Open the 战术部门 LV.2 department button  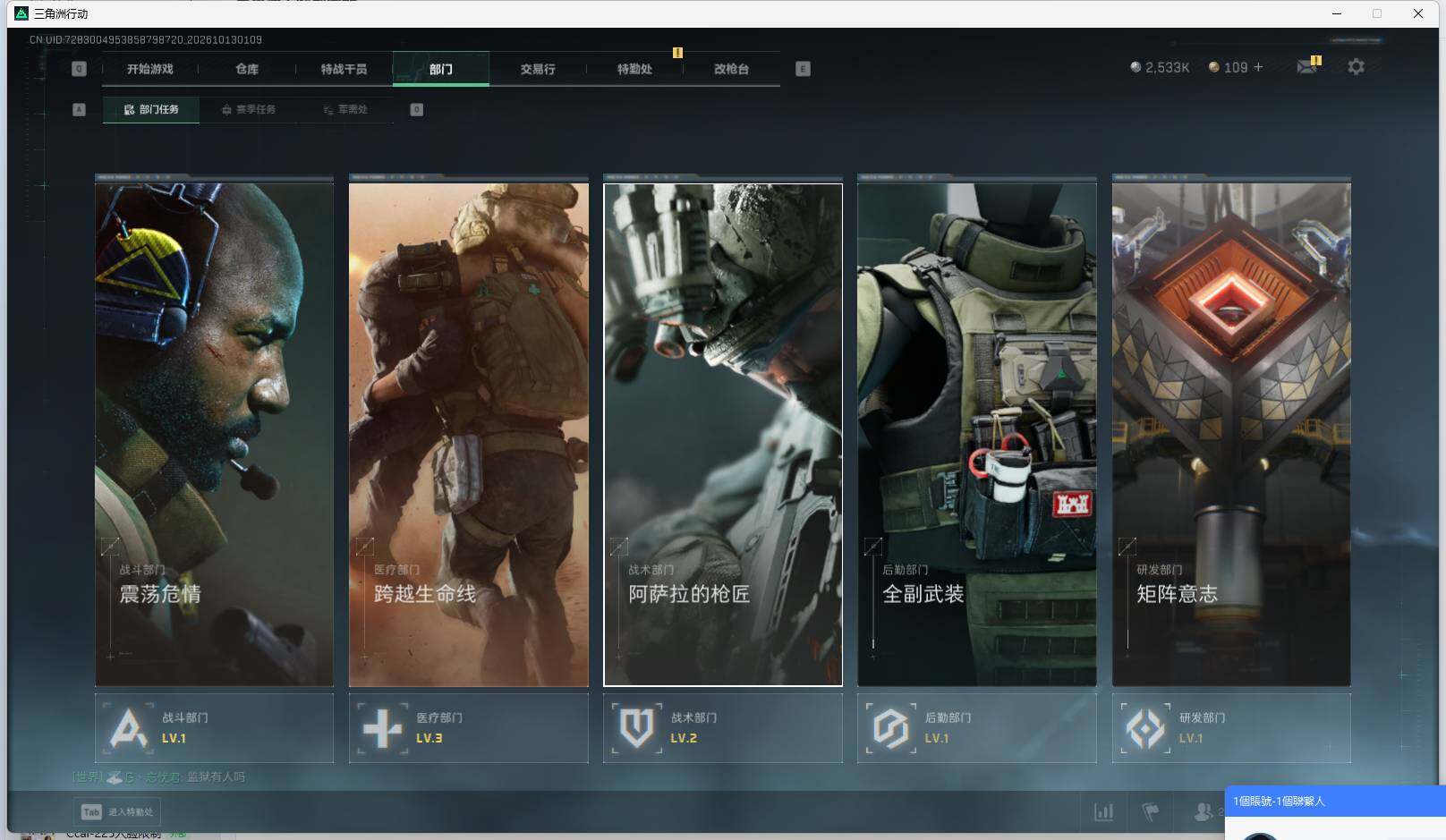(723, 728)
